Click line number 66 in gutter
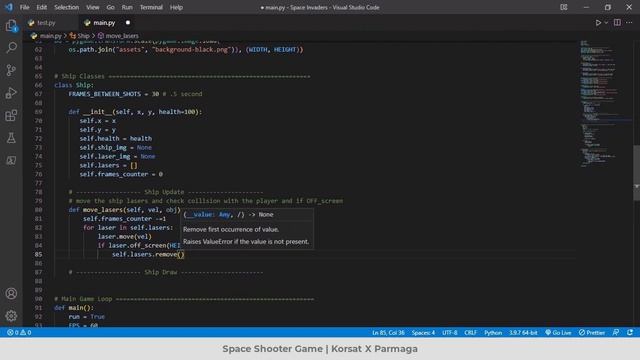Image resolution: width=640 pixels, height=360 pixels. 38,85
